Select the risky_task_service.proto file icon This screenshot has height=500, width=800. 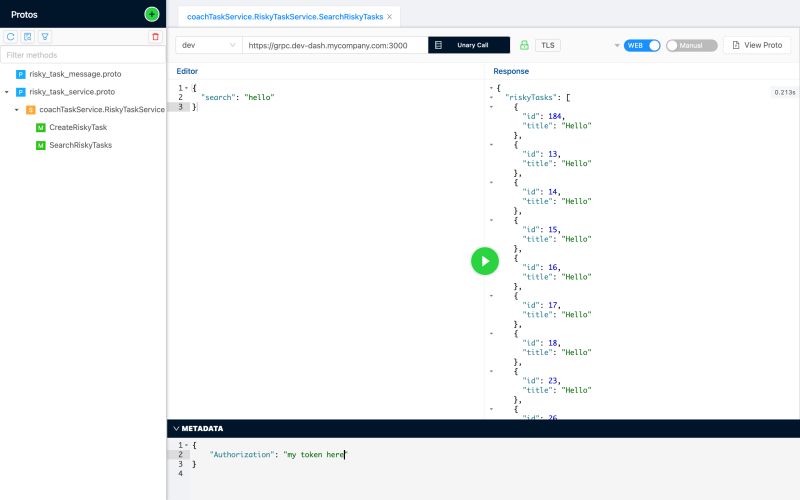20,92
